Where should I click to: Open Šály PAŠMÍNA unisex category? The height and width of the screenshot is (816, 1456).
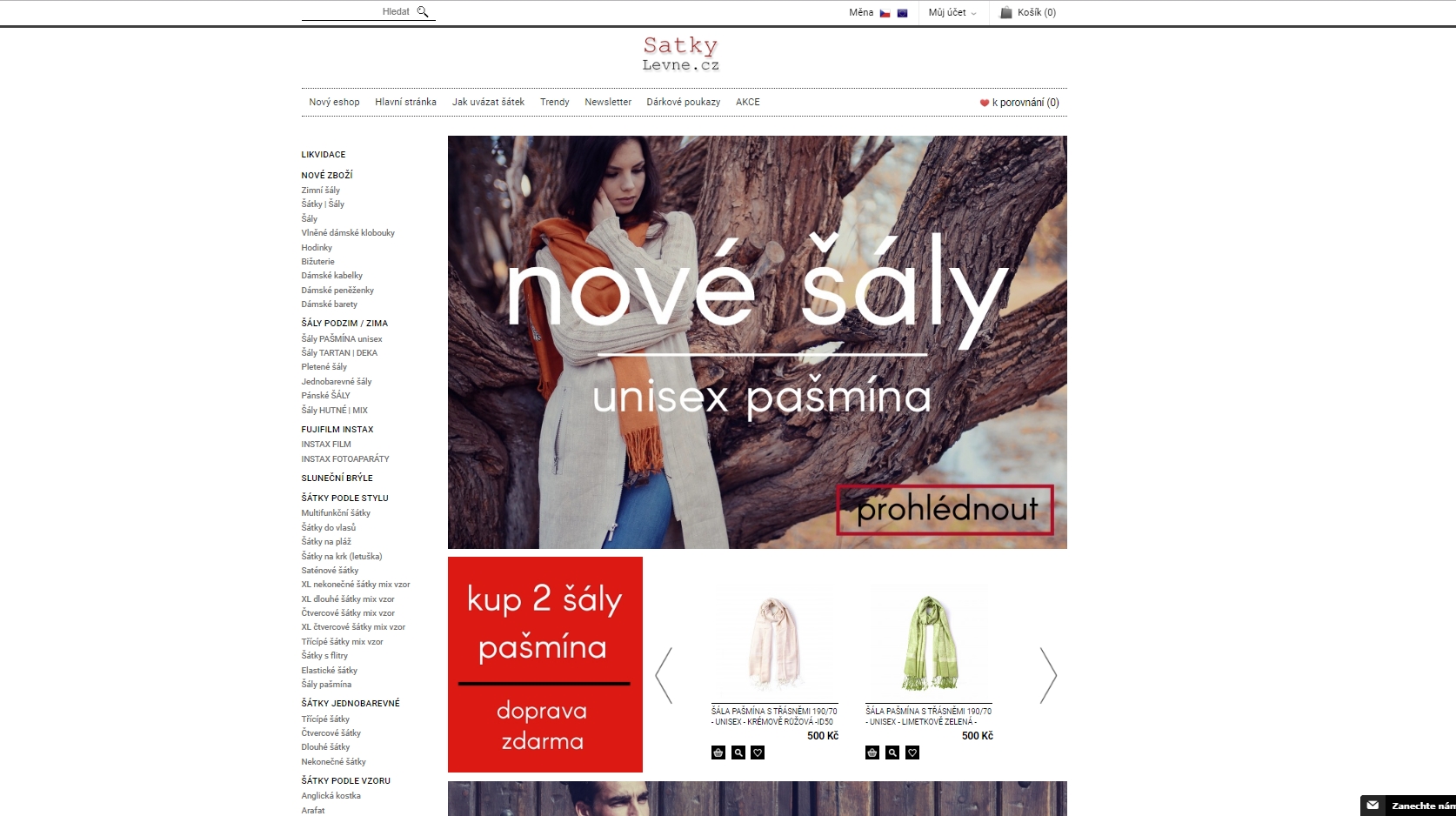pos(342,338)
